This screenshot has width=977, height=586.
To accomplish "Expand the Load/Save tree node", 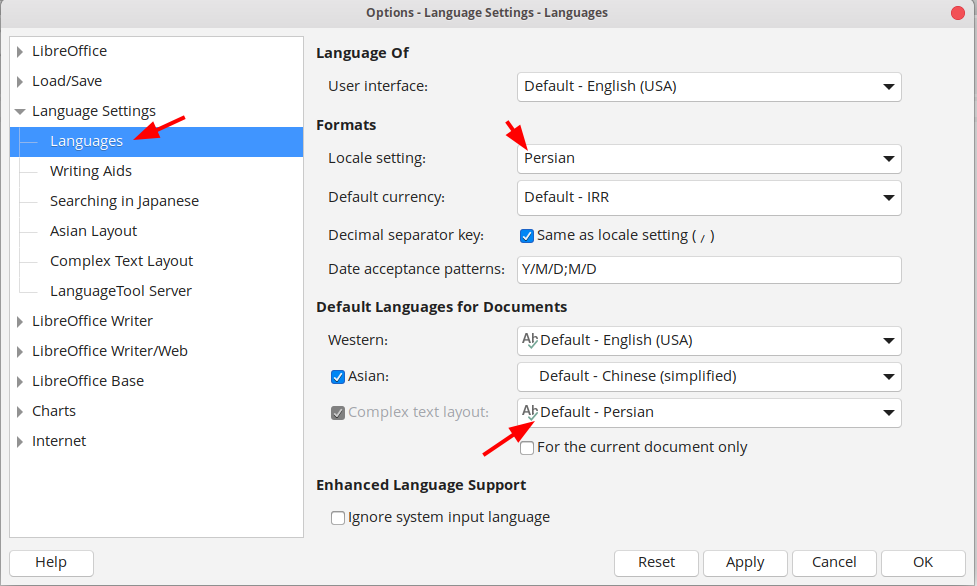I will [20, 82].
